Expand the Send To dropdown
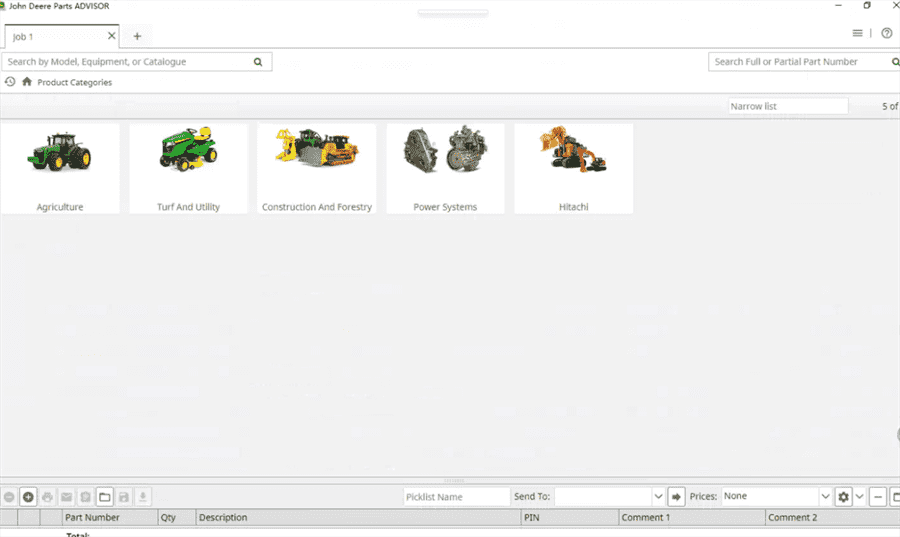Image resolution: width=900 pixels, height=537 pixels. 658,496
